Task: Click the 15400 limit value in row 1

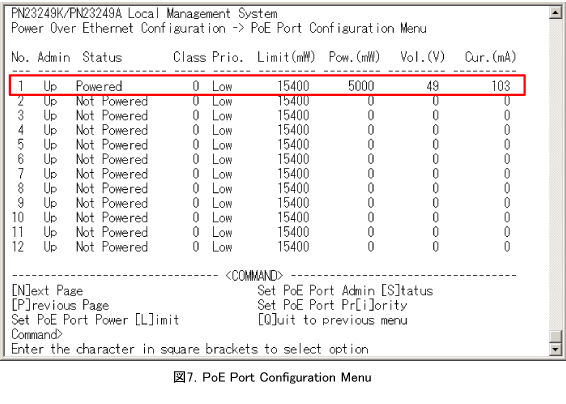Action: coord(293,86)
